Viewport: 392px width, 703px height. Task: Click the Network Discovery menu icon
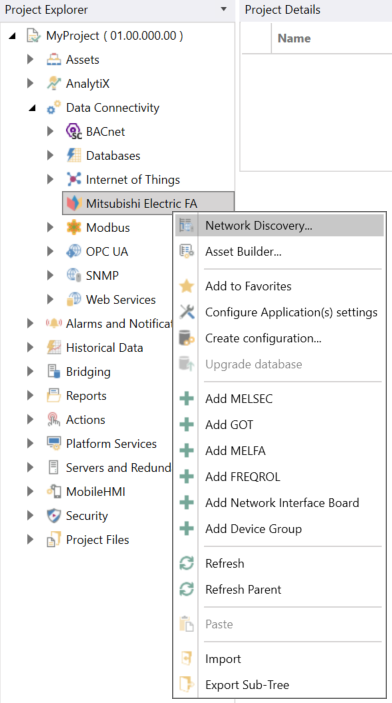(x=186, y=225)
